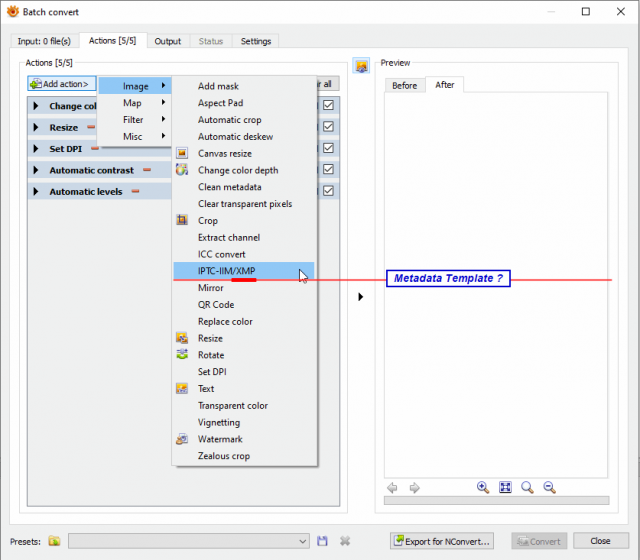The image size is (640, 560).
Task: Expand the Filter submenu
Action: [x=133, y=120]
